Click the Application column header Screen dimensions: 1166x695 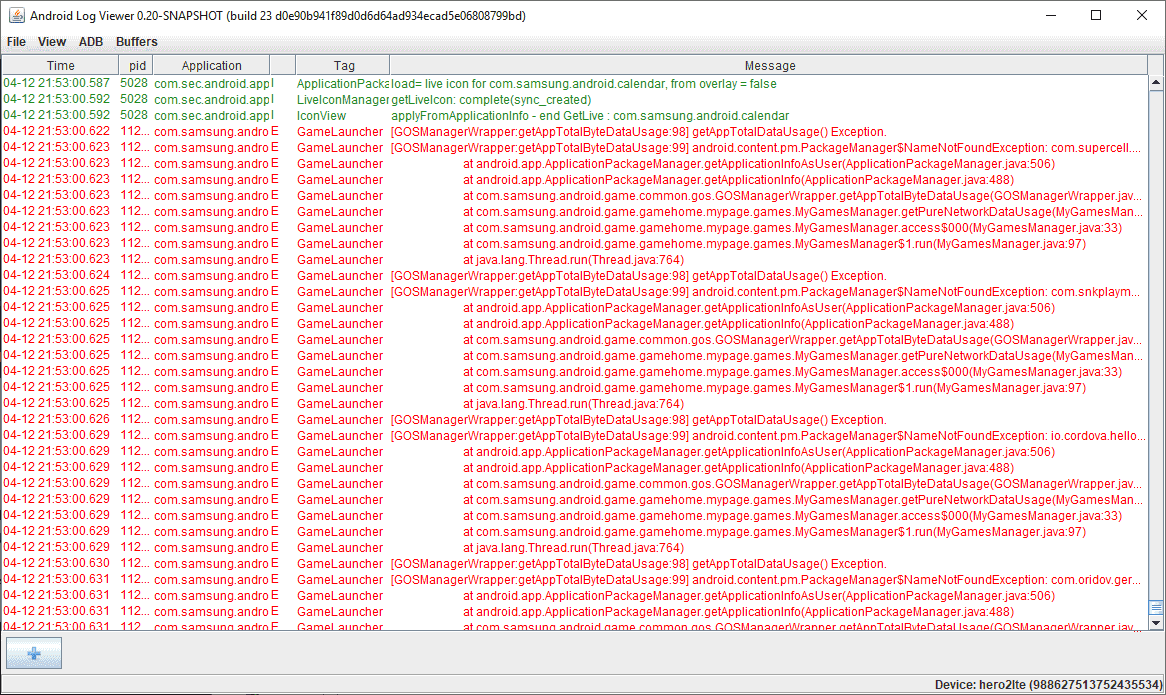[x=211, y=66]
